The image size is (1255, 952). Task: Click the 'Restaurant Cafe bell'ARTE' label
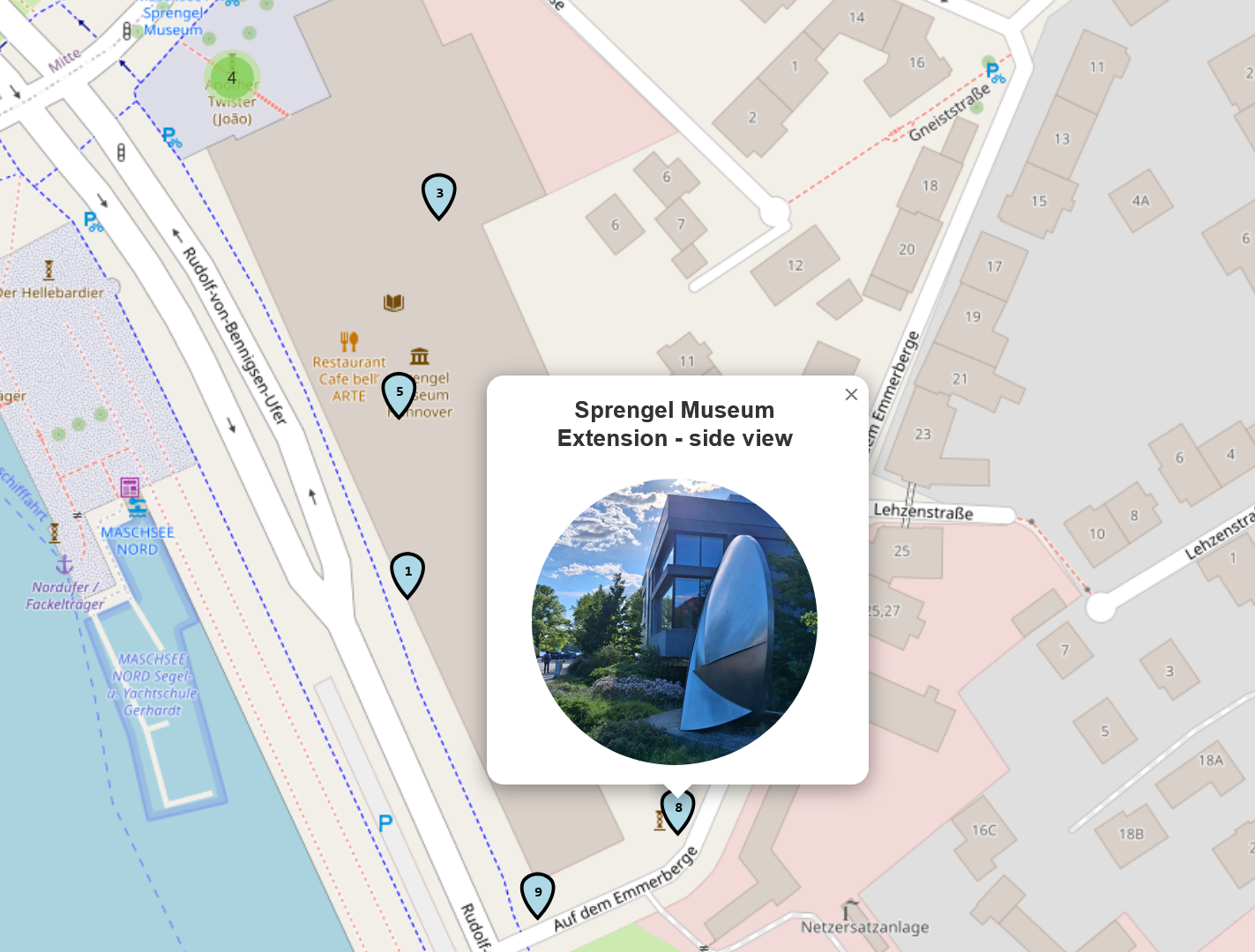click(349, 379)
